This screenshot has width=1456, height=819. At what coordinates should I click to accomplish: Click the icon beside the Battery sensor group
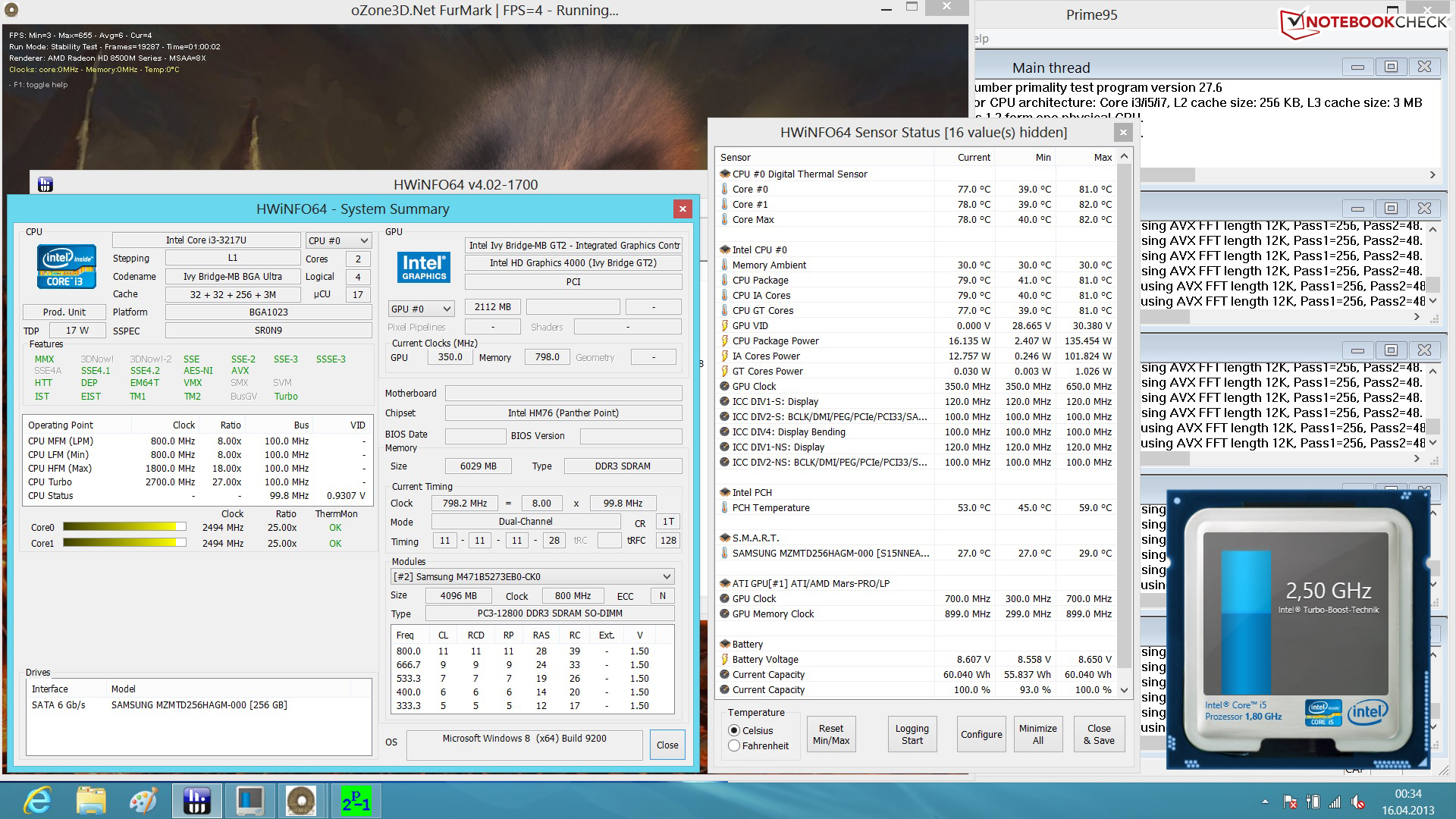click(724, 644)
